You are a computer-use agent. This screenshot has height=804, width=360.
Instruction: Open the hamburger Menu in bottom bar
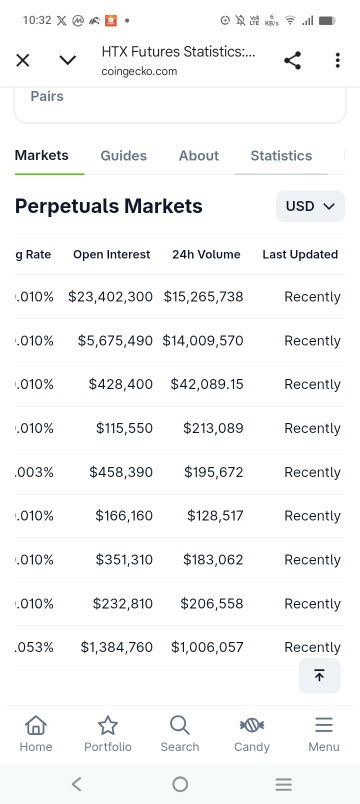[324, 734]
